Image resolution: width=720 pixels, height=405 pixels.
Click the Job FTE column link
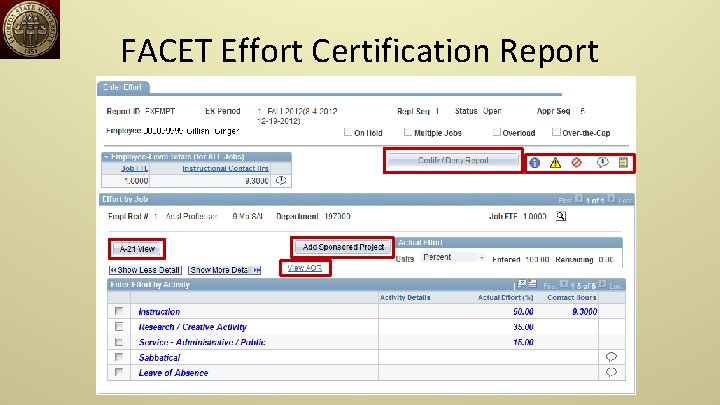point(135,169)
